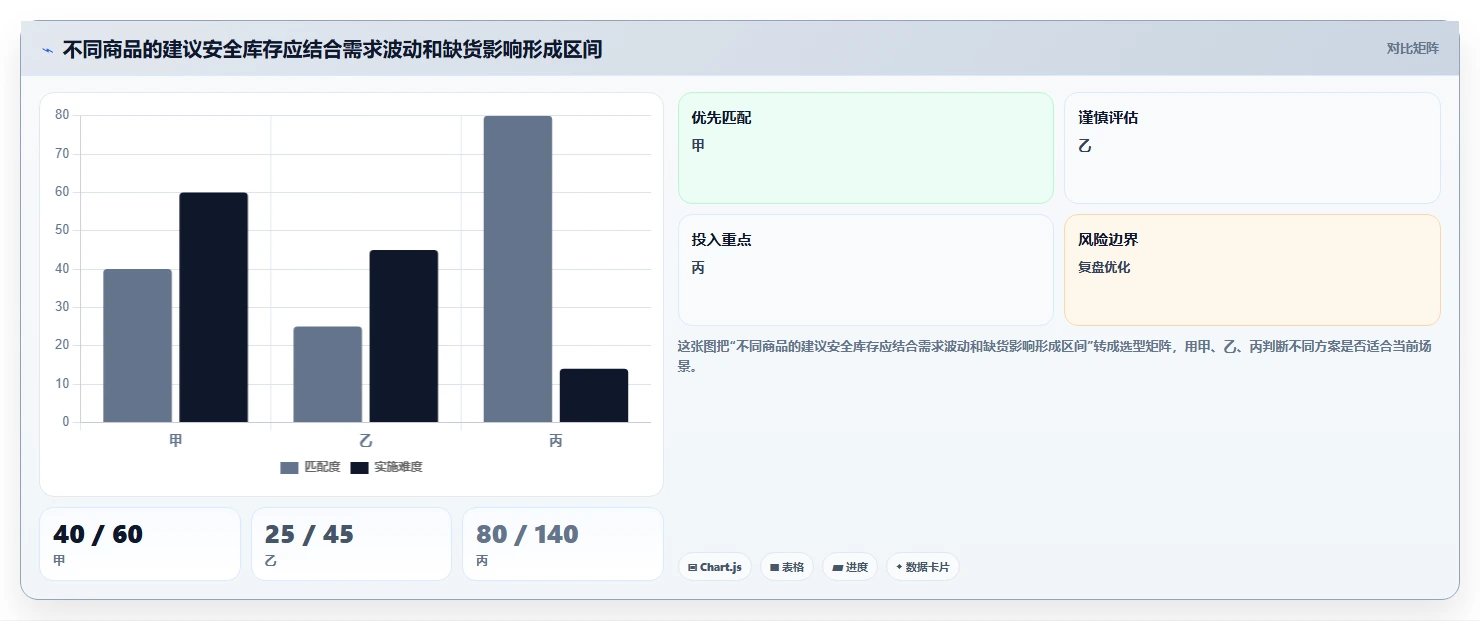Image resolution: width=1480 pixels, height=621 pixels.
Task: Click the 匹配度 bar for 乙
Action: point(328,374)
